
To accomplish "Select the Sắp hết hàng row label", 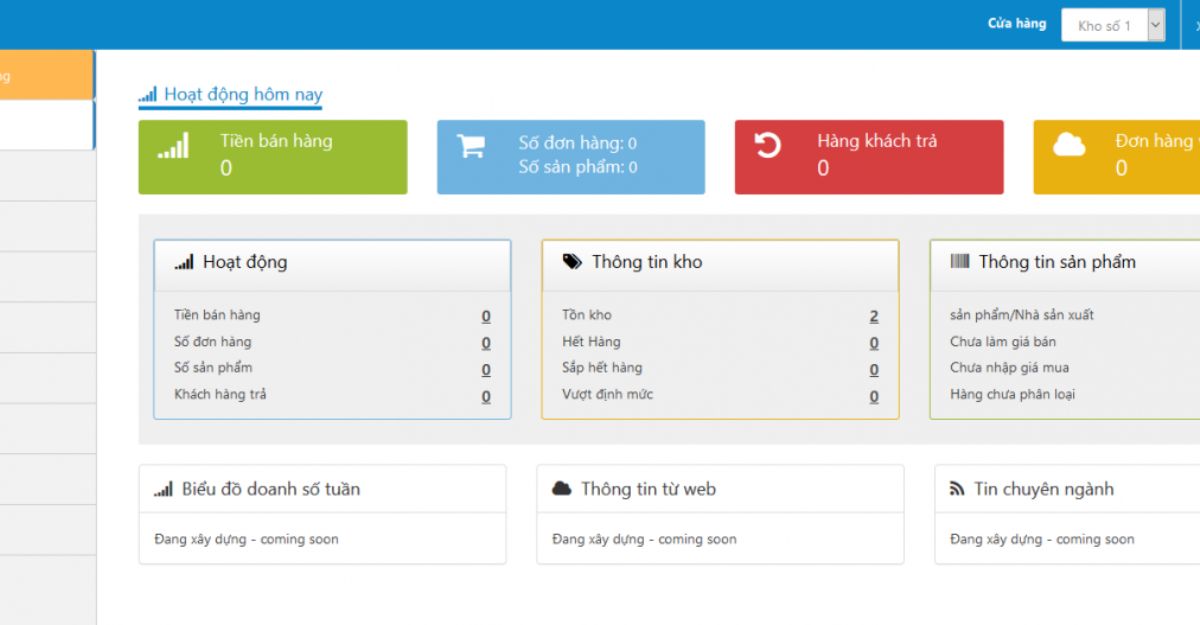I will [602, 367].
